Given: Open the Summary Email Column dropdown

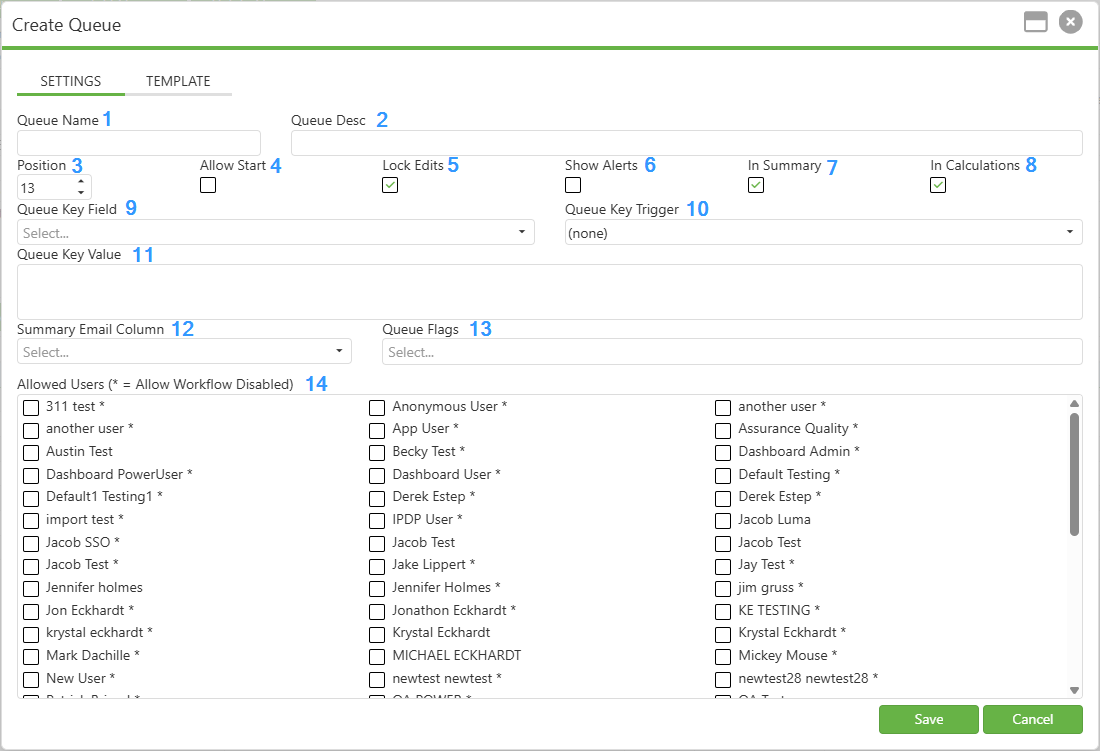Looking at the screenshot, I should 185,351.
